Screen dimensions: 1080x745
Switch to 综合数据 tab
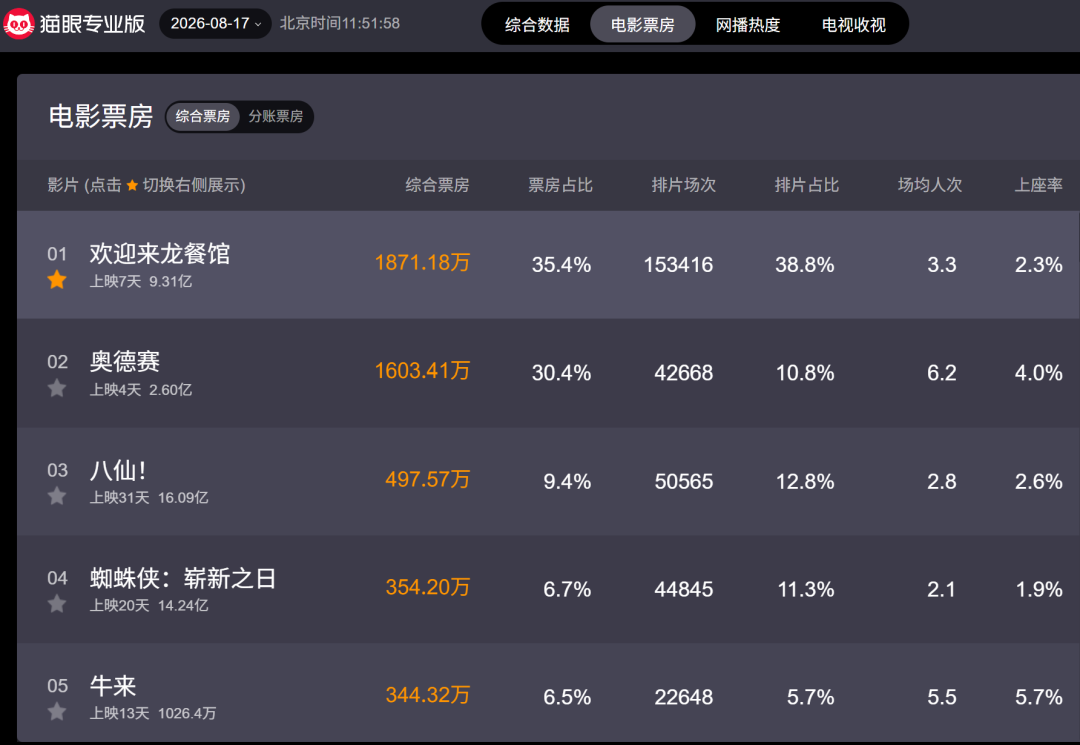(x=537, y=25)
